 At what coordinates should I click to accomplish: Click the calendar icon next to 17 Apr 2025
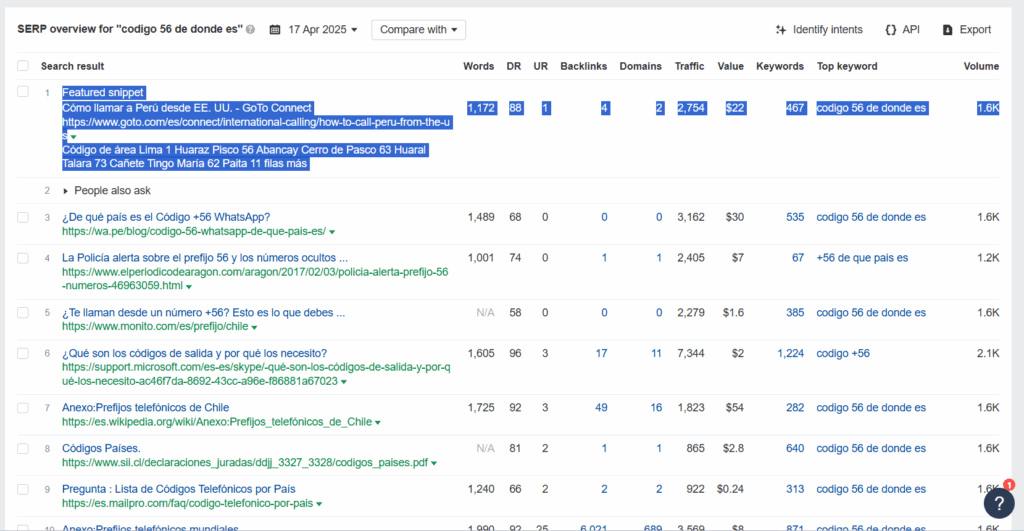pos(275,30)
